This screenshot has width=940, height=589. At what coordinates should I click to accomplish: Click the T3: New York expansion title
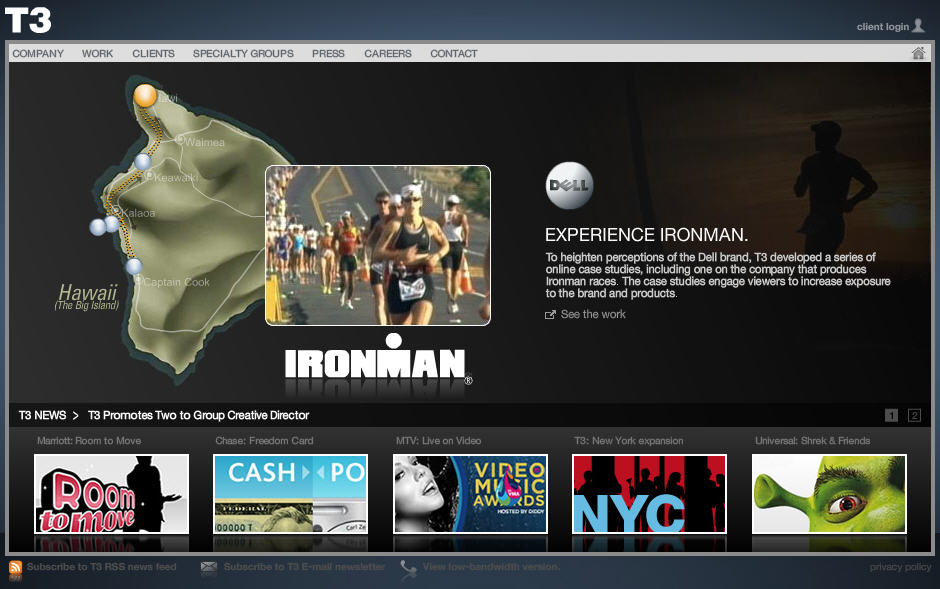[x=628, y=441]
